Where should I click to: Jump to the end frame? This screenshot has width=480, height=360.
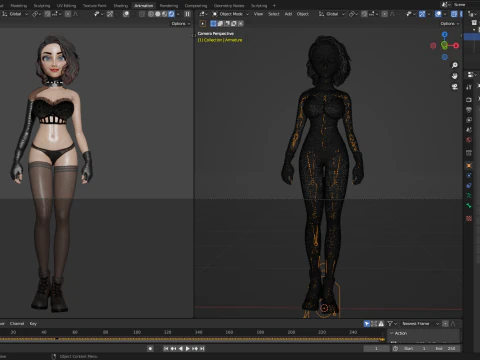tap(202, 349)
